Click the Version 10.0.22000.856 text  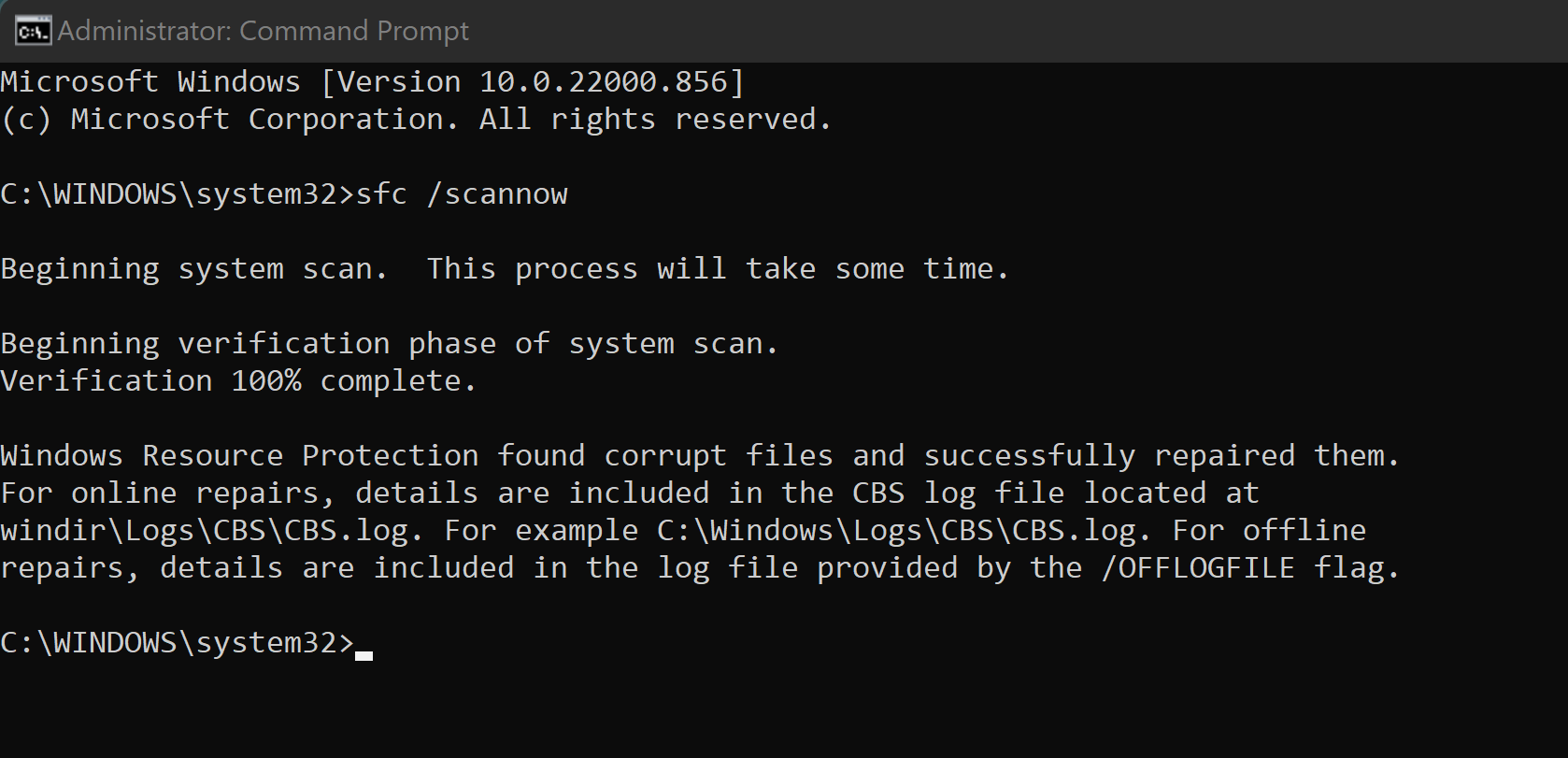pyautogui.click(x=532, y=82)
